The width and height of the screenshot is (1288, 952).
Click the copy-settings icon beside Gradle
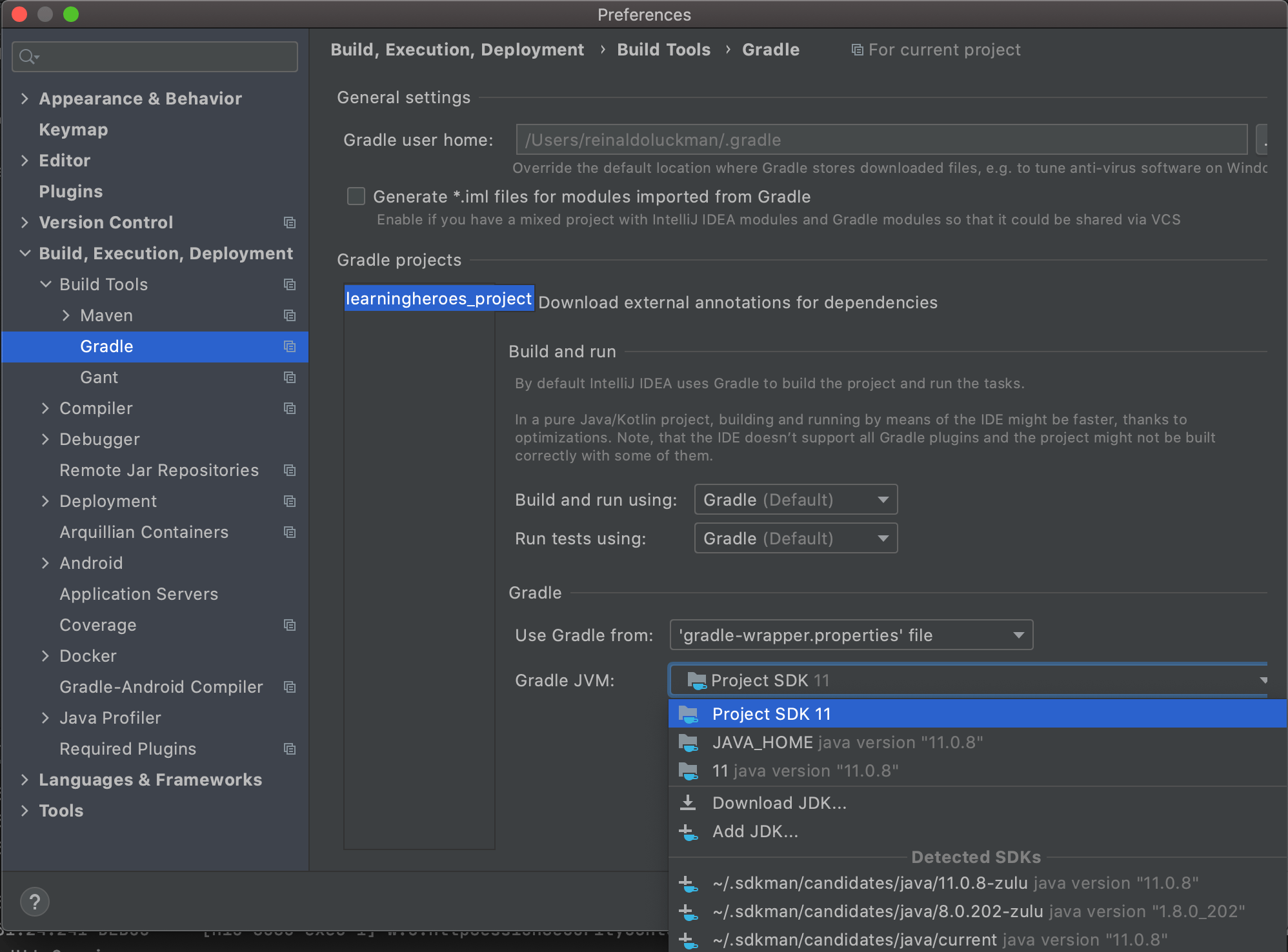[x=289, y=346]
